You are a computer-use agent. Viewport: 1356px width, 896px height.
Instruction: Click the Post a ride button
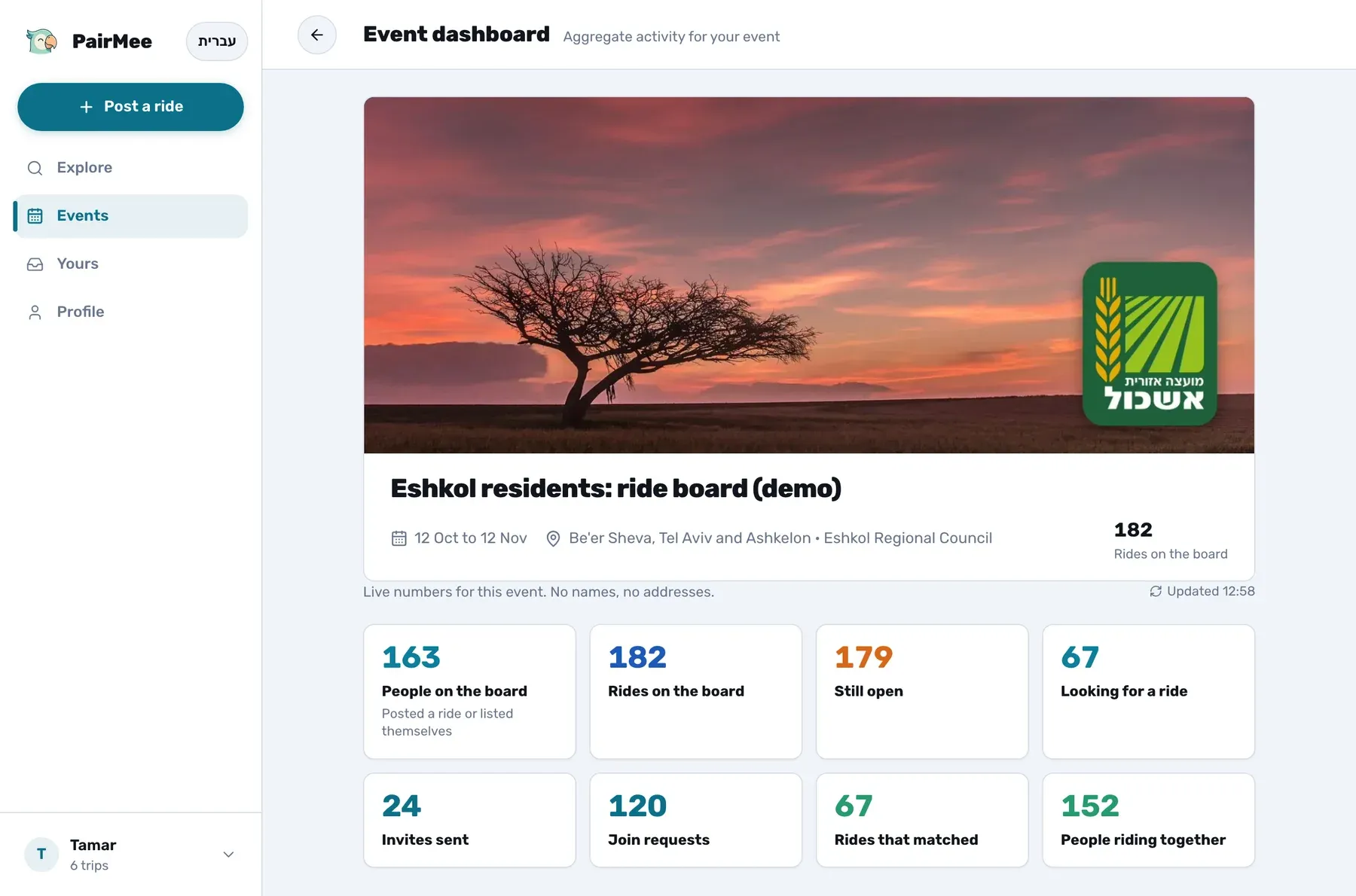coord(130,107)
